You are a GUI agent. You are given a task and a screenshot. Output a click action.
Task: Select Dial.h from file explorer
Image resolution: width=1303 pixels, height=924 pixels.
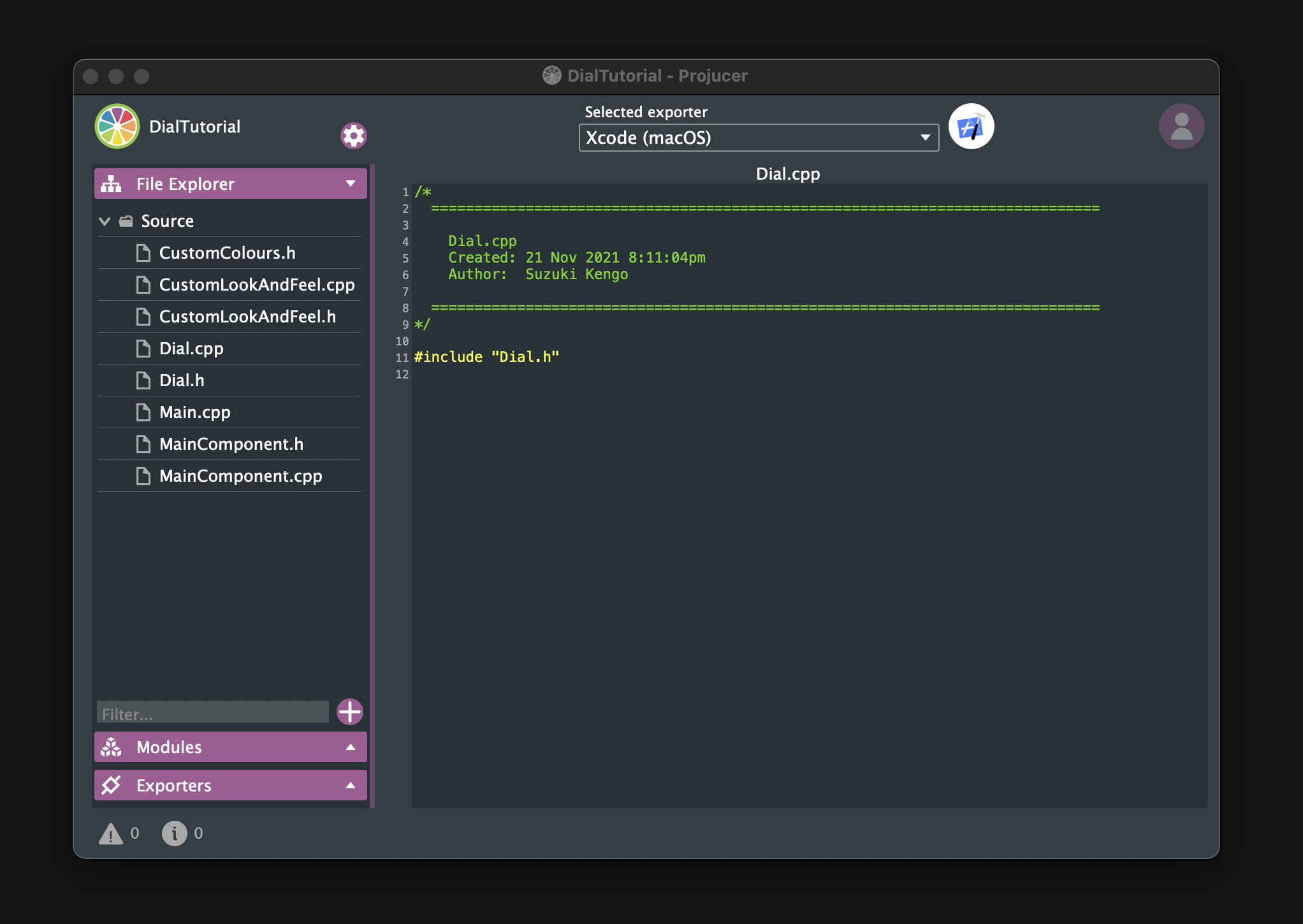(x=182, y=380)
